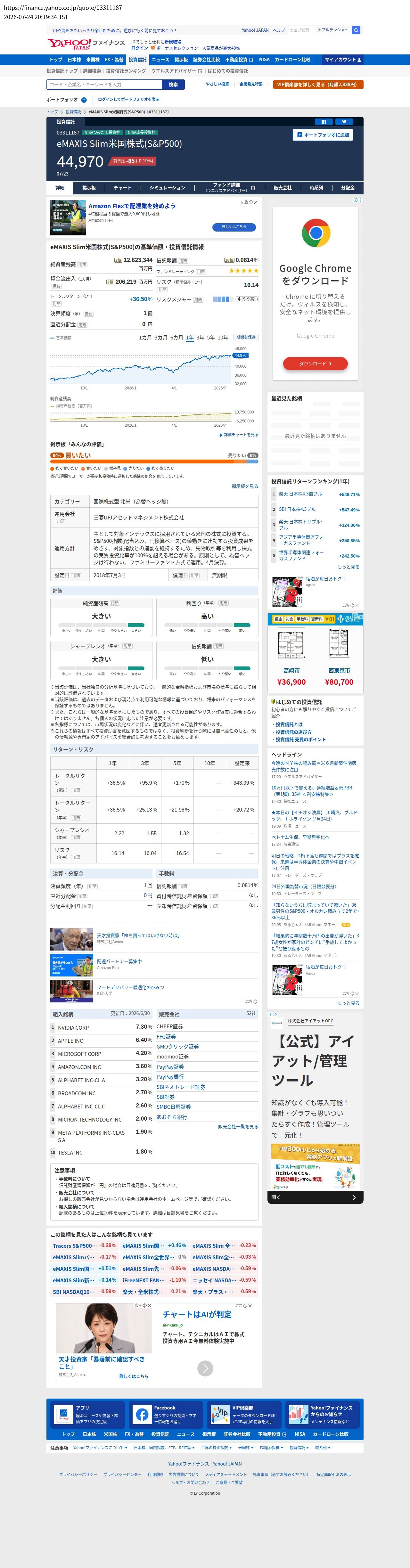Click 期間を保存 to save chart period

[246, 337]
